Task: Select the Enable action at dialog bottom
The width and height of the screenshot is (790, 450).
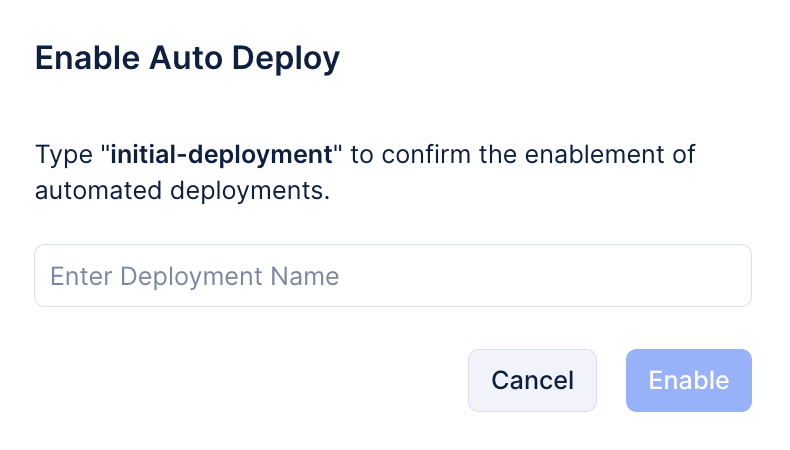Action: pos(688,380)
